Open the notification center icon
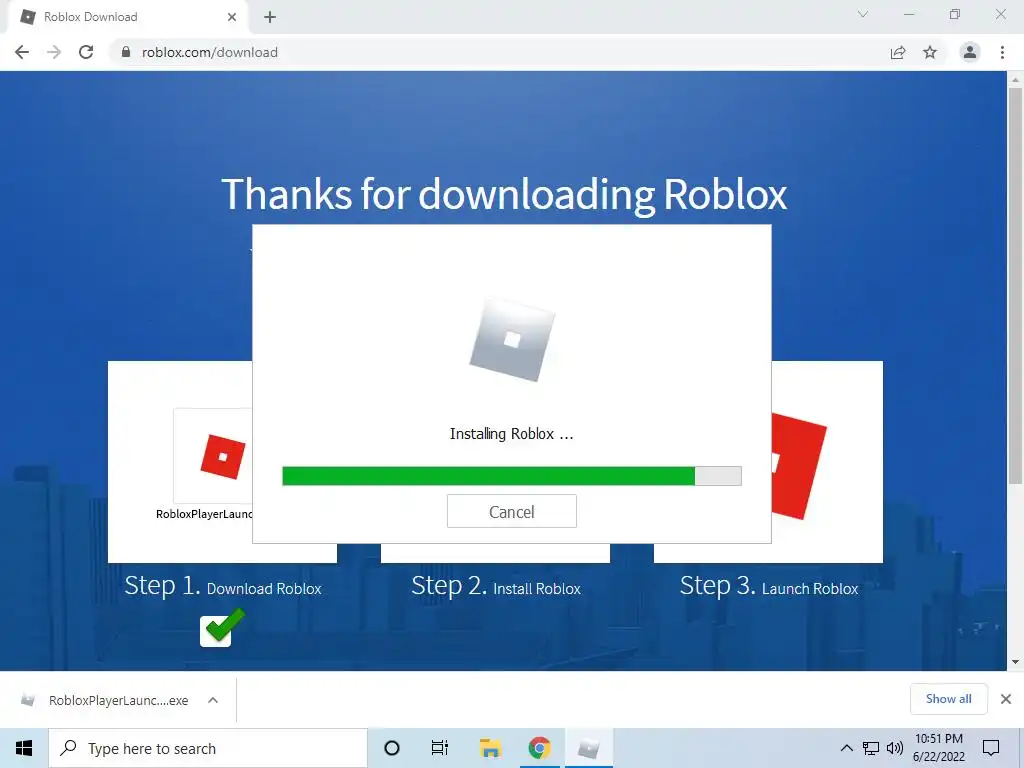Image resolution: width=1024 pixels, height=768 pixels. (x=991, y=748)
